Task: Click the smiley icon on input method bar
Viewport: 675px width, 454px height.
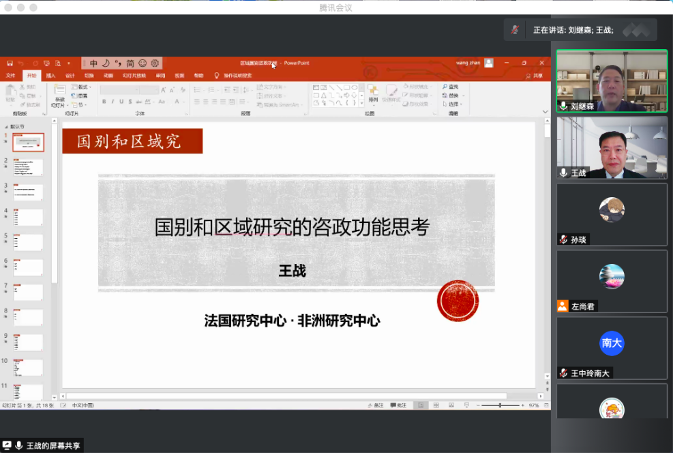Action: (x=142, y=63)
